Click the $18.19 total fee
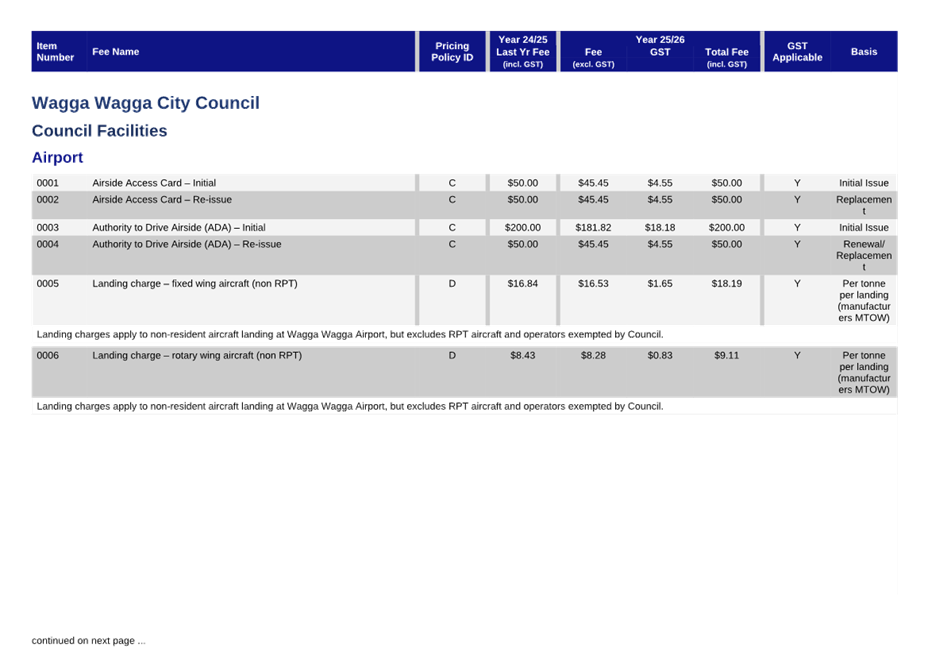The image size is (928, 656). (x=727, y=284)
